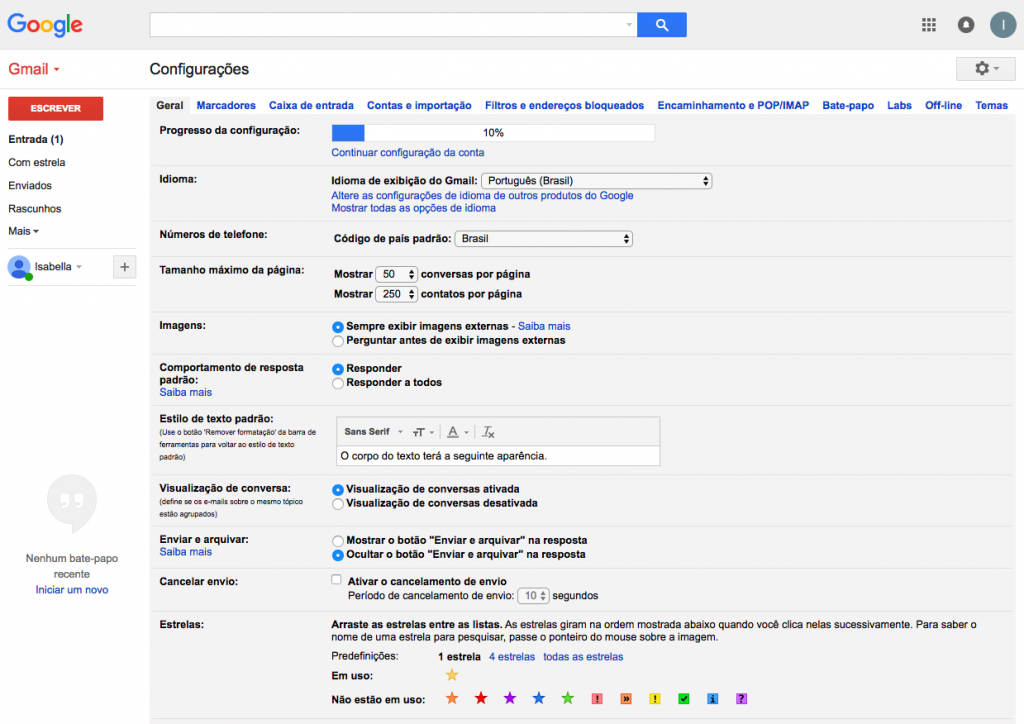The height and width of the screenshot is (724, 1024).
Task: Change contacts per page dropdown
Action: coord(396,294)
